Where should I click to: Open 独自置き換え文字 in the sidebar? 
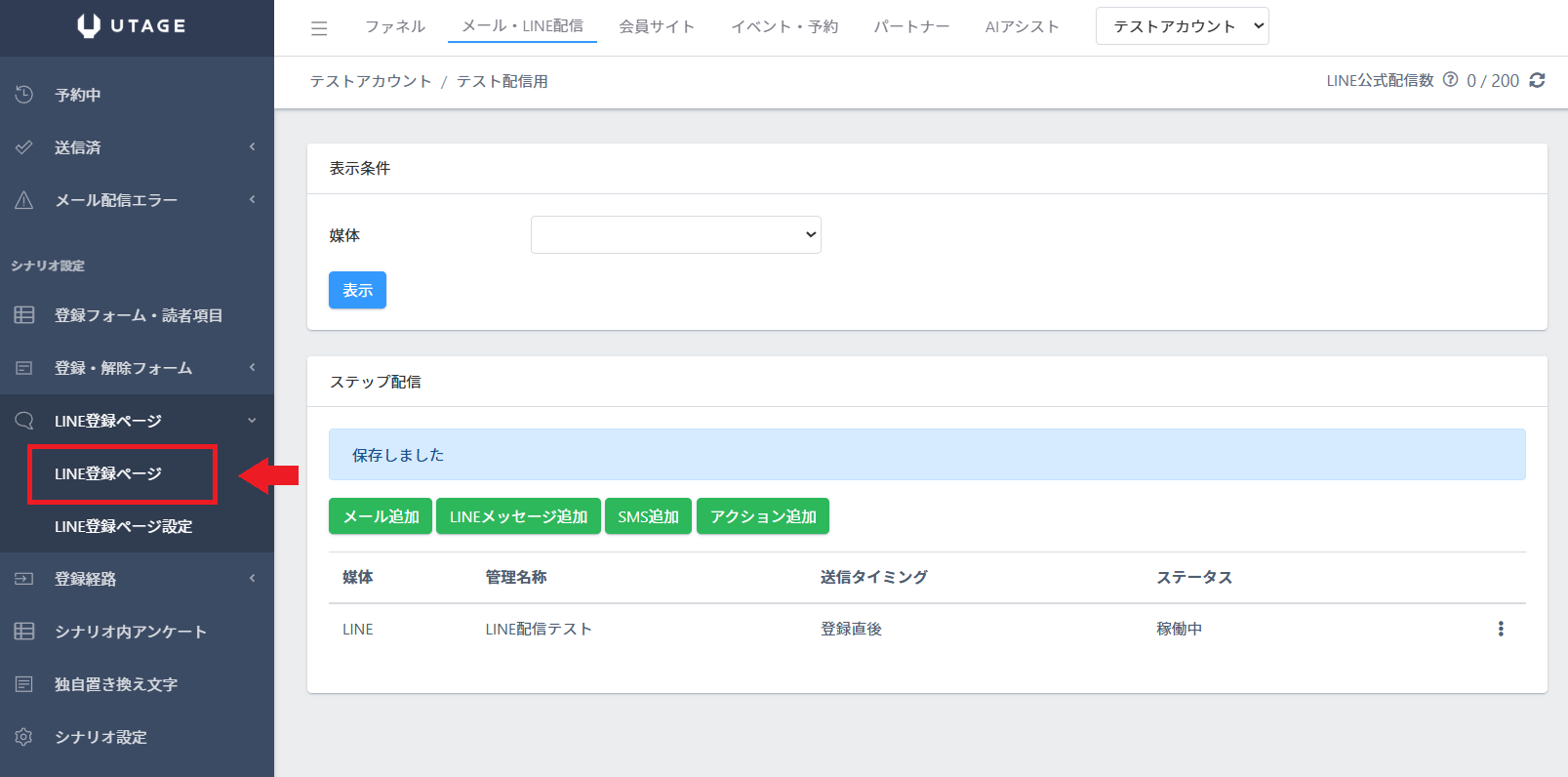pyautogui.click(x=115, y=684)
